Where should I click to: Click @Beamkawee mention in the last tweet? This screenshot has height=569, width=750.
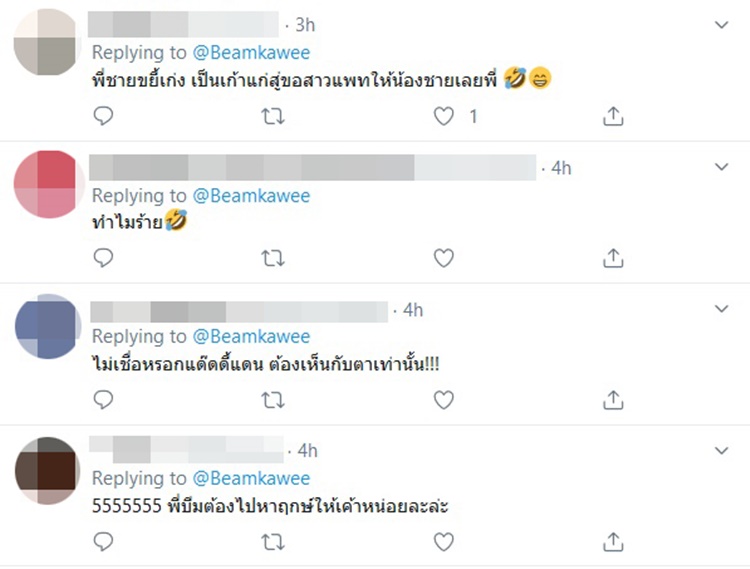(251, 478)
